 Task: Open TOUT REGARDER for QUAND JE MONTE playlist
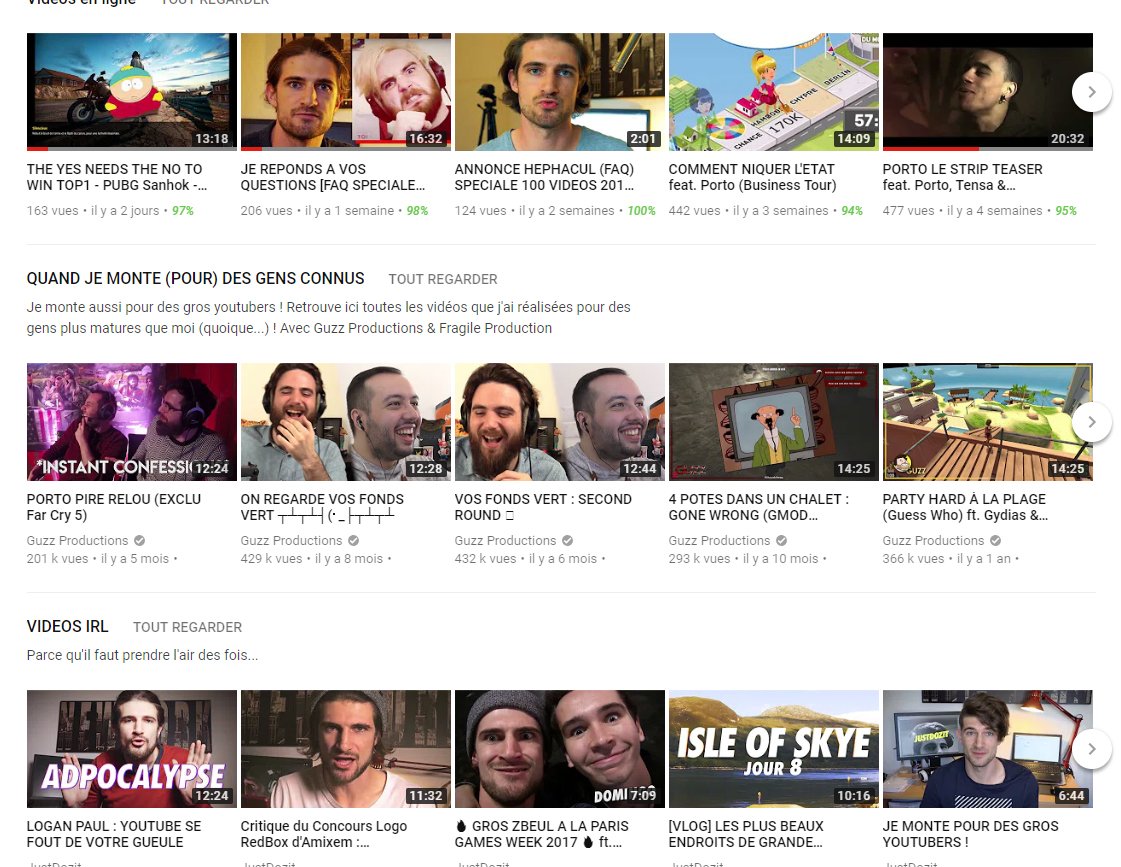tap(443, 279)
